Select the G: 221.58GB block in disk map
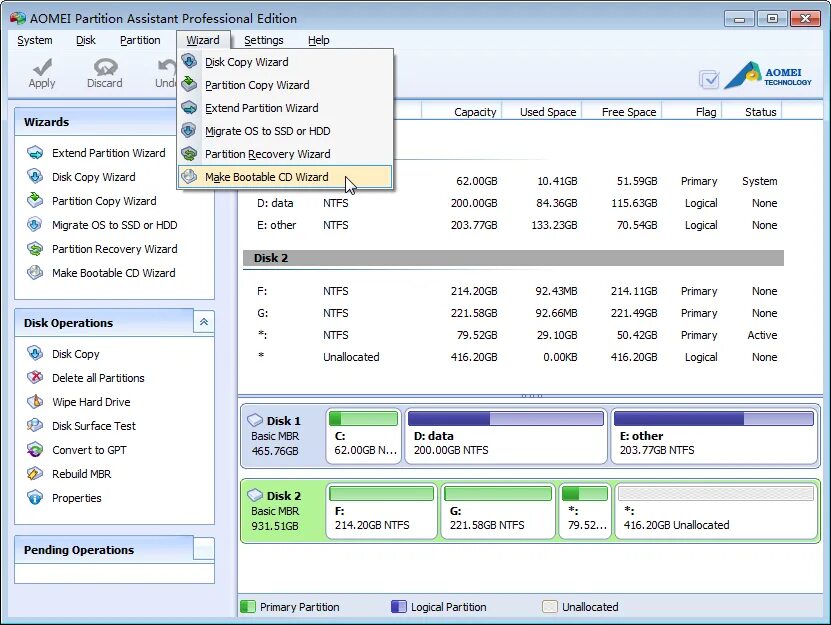 tap(498, 510)
